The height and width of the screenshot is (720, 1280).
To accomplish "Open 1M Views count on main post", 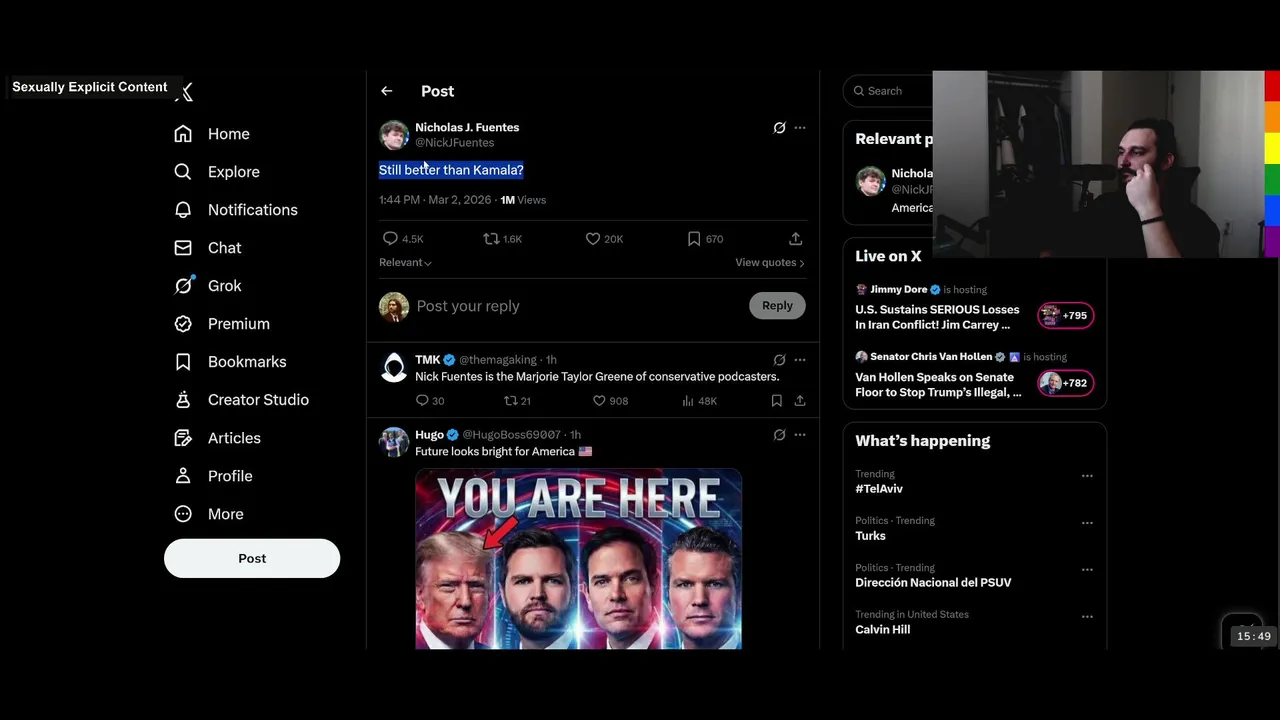I will tap(523, 200).
